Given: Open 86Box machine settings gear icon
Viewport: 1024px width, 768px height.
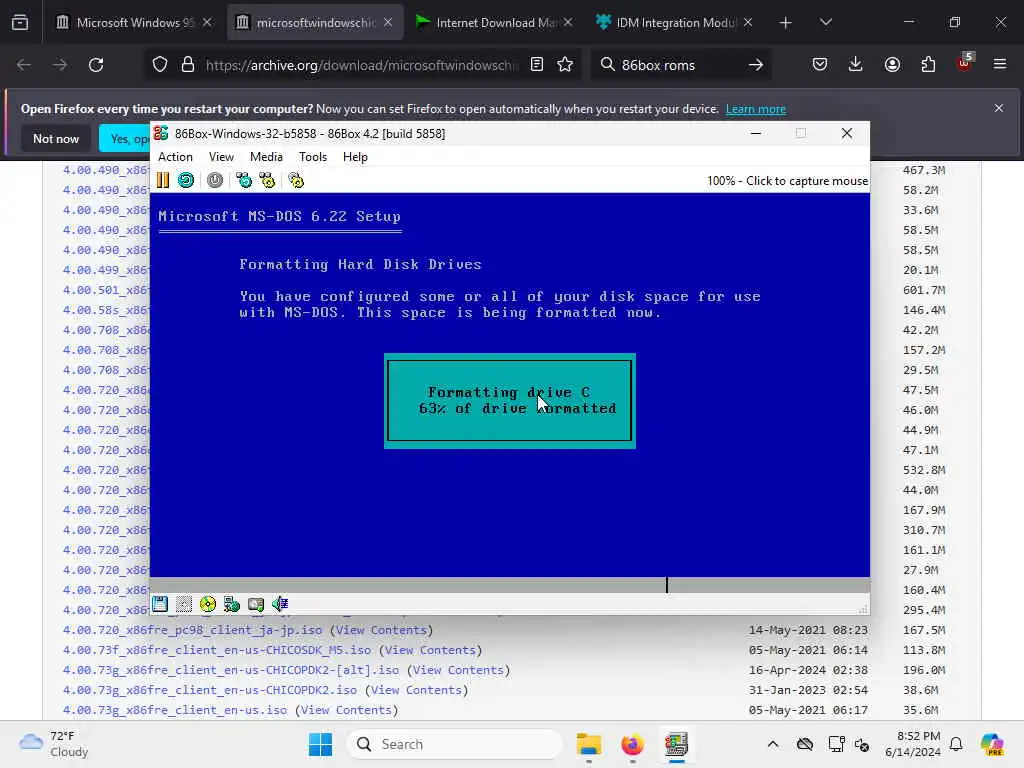Looking at the screenshot, I should pyautogui.click(x=296, y=180).
